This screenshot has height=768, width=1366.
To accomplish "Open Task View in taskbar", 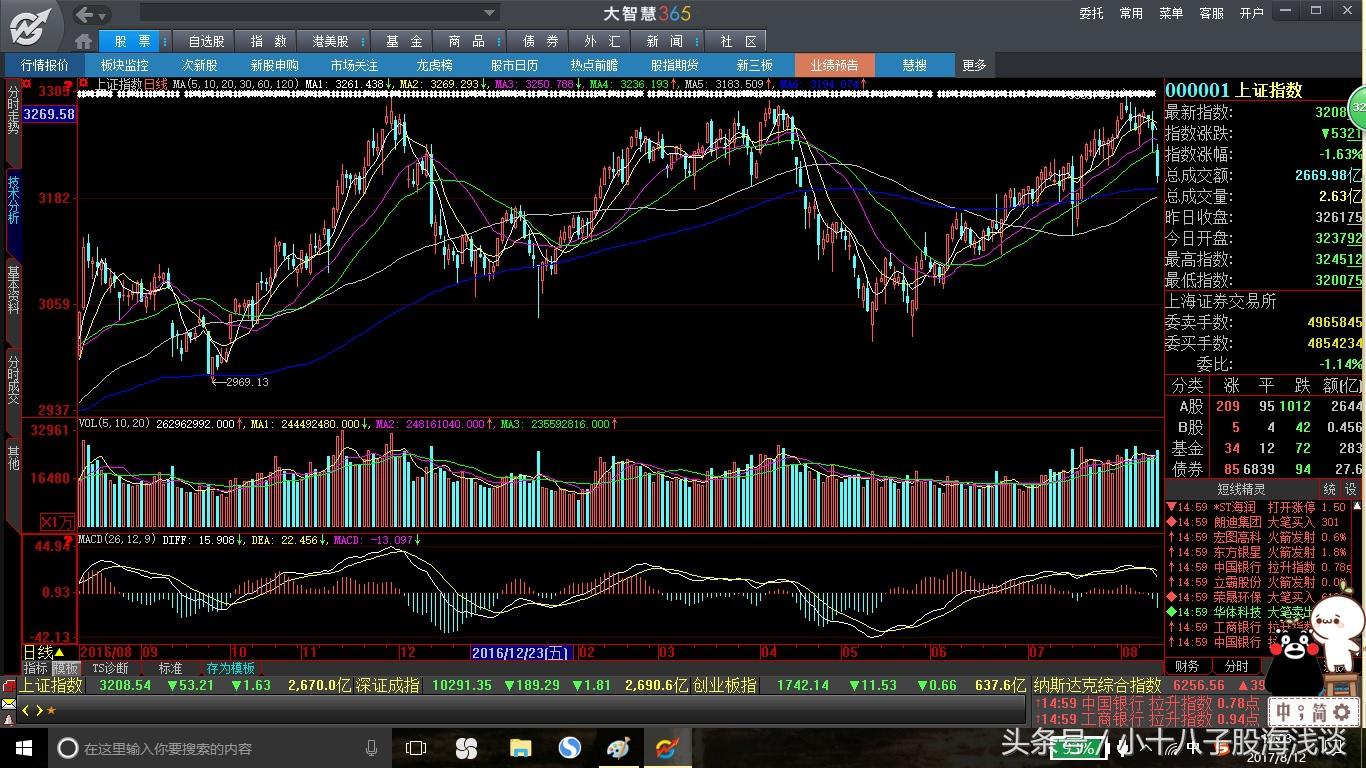I will click(x=416, y=748).
